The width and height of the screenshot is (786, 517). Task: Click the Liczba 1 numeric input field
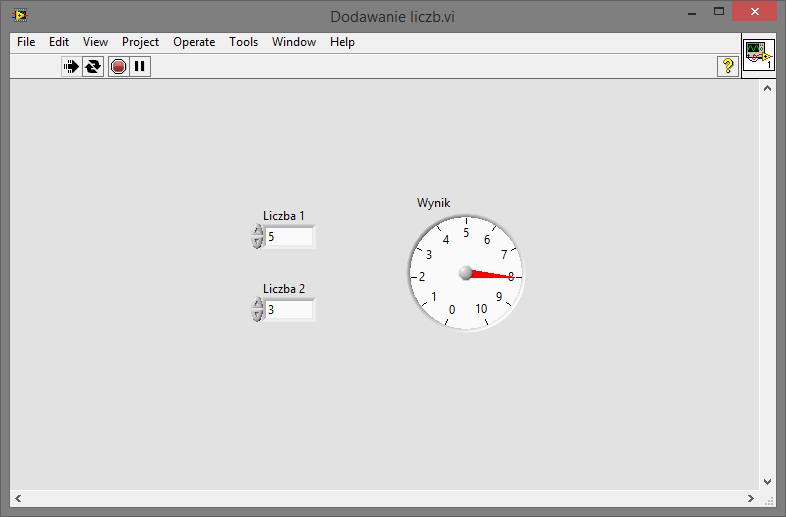289,237
